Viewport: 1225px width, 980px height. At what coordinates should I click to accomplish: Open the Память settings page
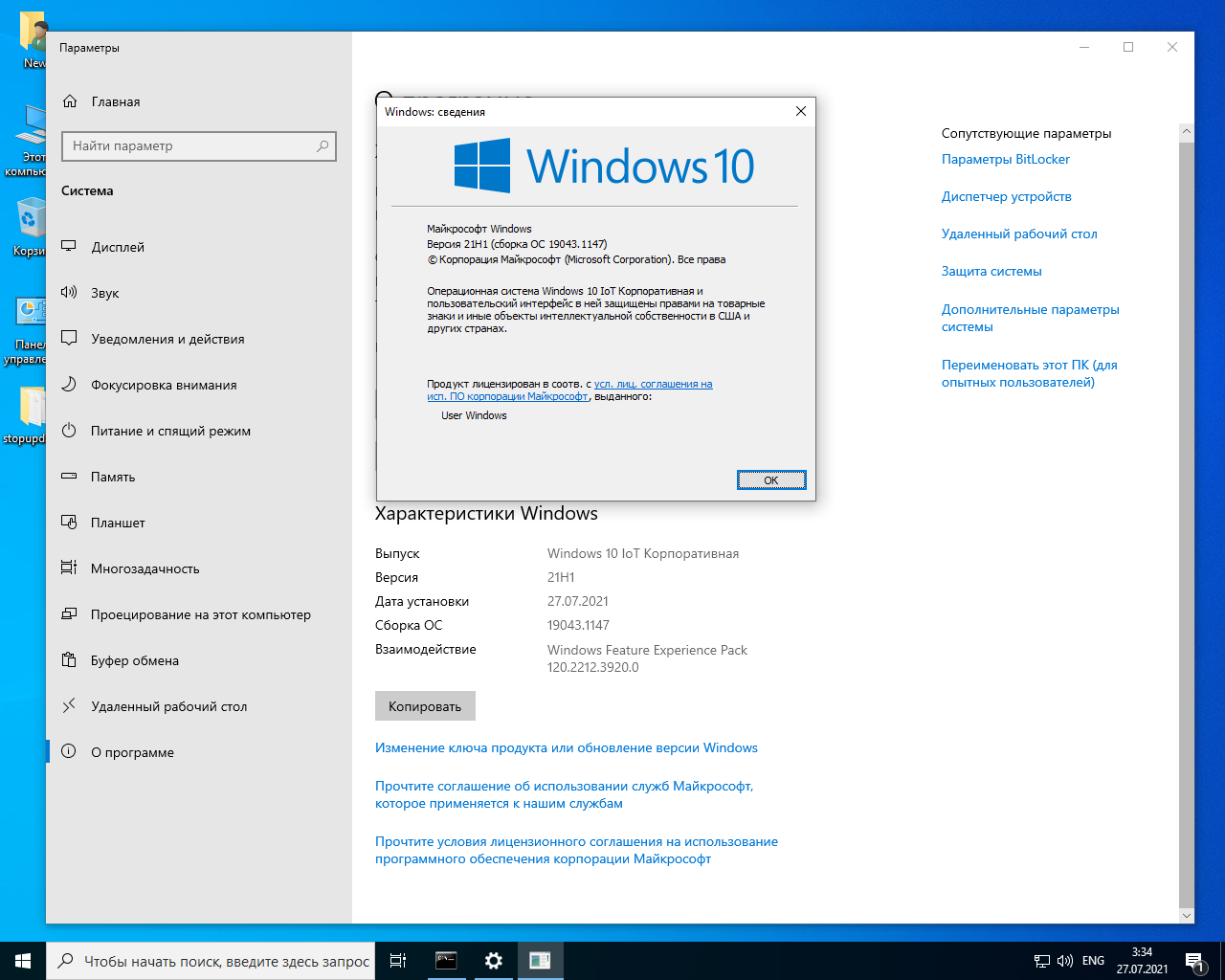point(113,477)
